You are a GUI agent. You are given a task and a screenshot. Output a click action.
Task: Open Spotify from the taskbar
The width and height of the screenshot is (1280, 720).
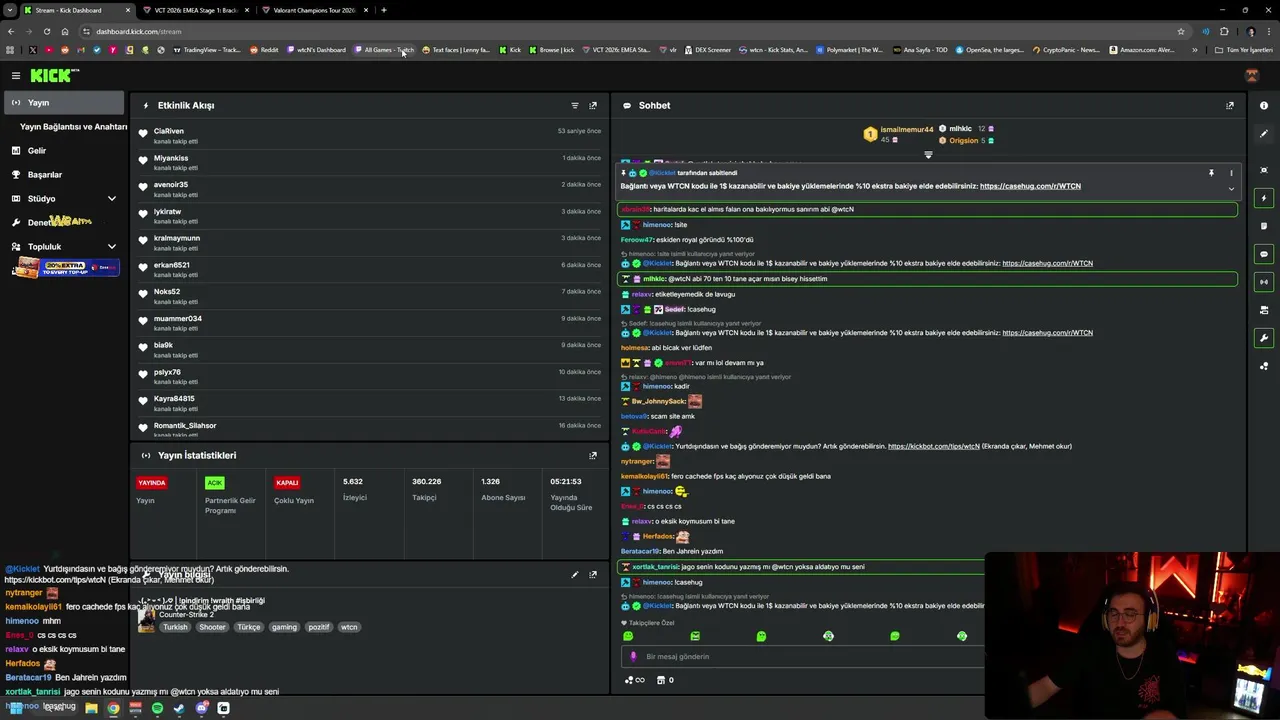pos(157,708)
